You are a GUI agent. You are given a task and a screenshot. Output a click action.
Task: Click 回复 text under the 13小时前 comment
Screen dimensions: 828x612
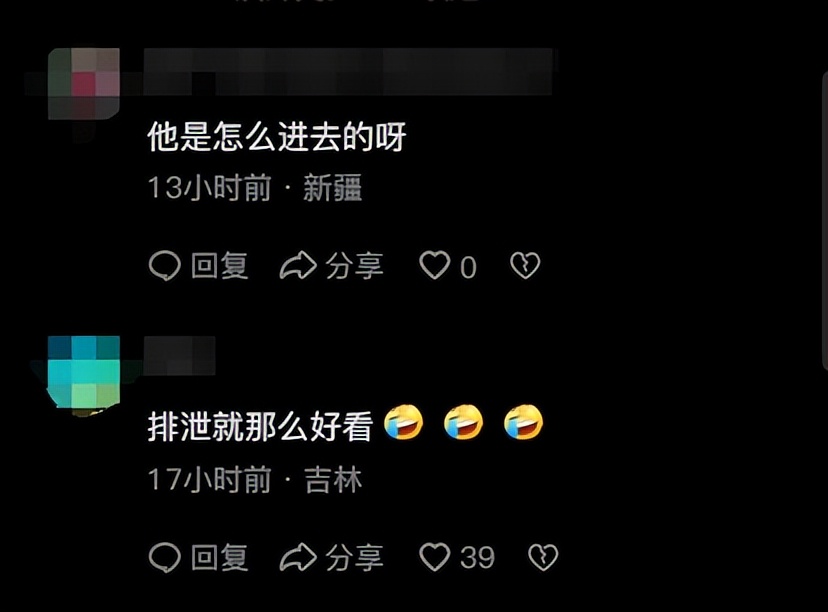pos(220,266)
